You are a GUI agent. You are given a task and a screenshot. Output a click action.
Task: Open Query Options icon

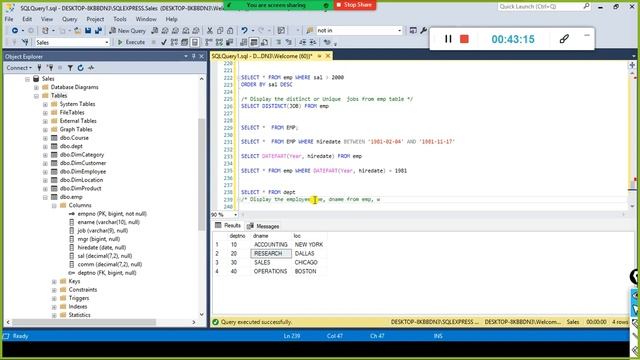point(184,42)
